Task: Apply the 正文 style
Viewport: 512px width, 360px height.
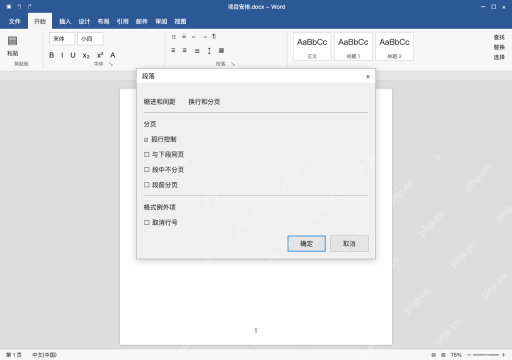Action: coord(312,47)
